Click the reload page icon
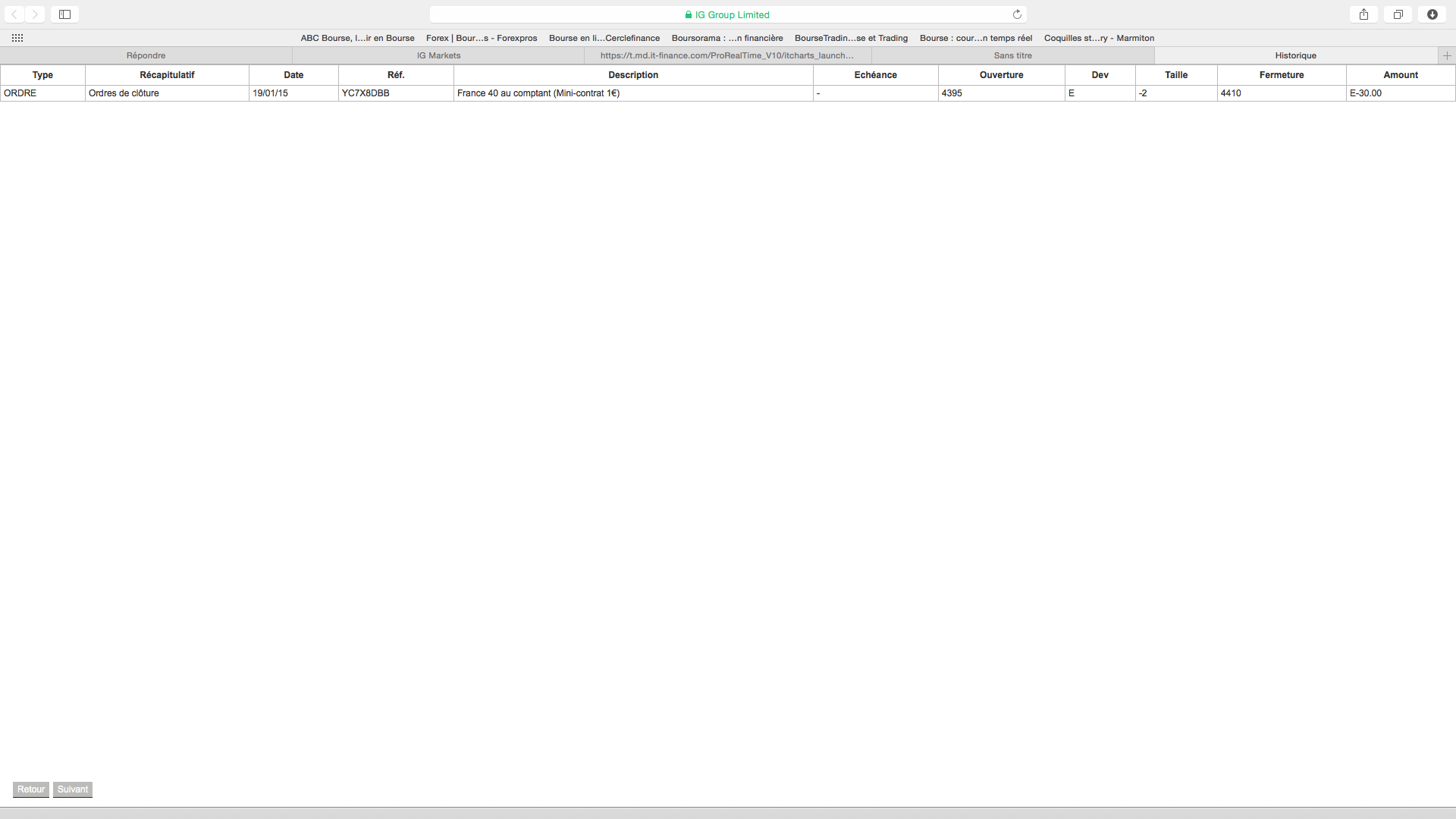The width and height of the screenshot is (1456, 819). 1017,14
